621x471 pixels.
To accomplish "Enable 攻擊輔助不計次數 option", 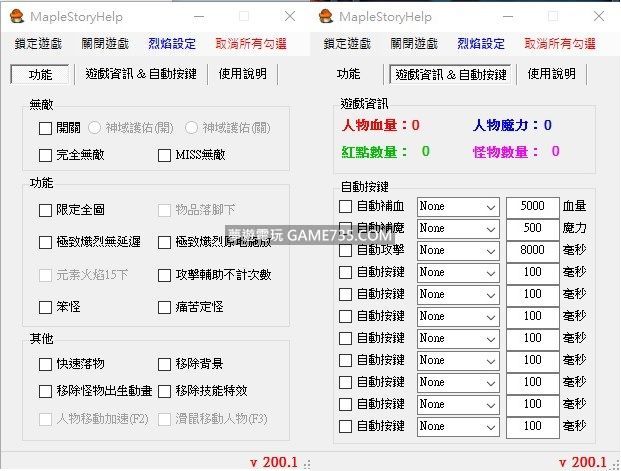I will (164, 275).
